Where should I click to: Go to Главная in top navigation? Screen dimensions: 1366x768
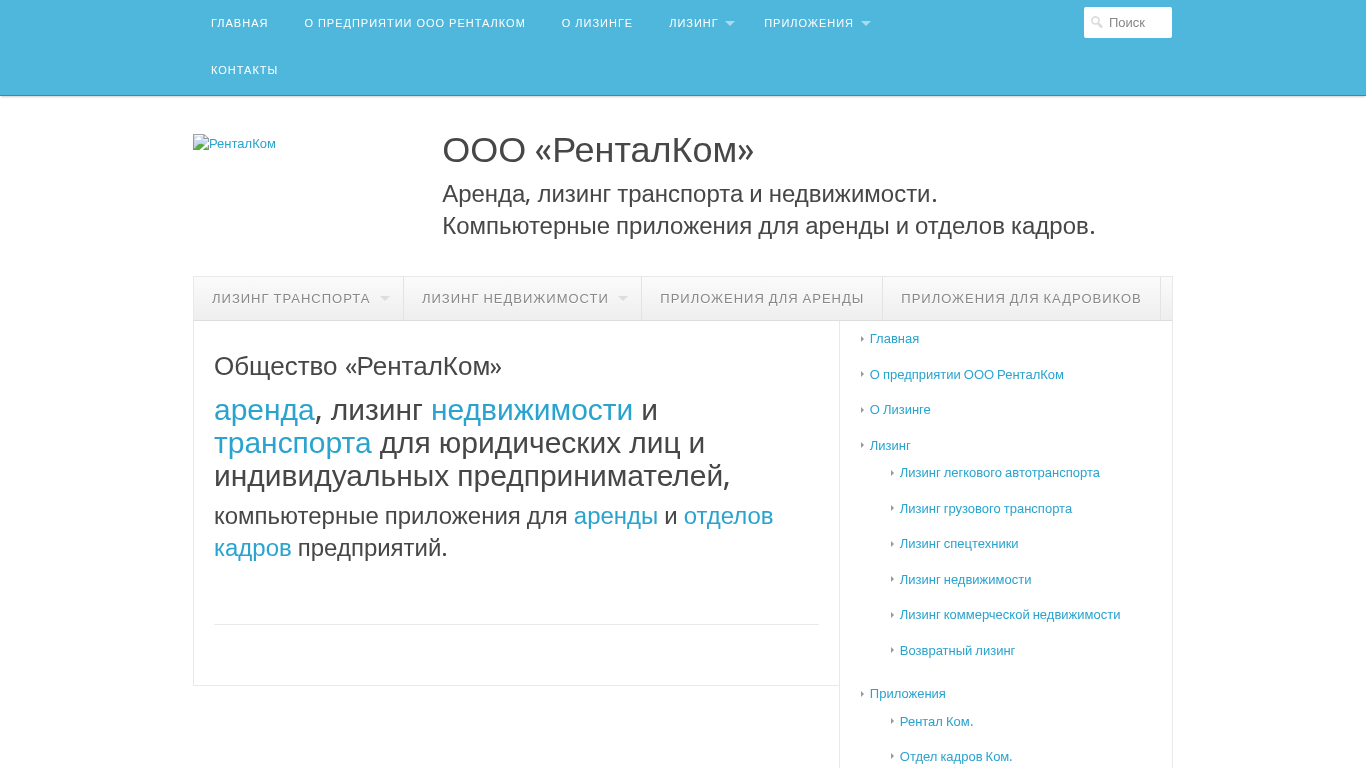(x=239, y=23)
